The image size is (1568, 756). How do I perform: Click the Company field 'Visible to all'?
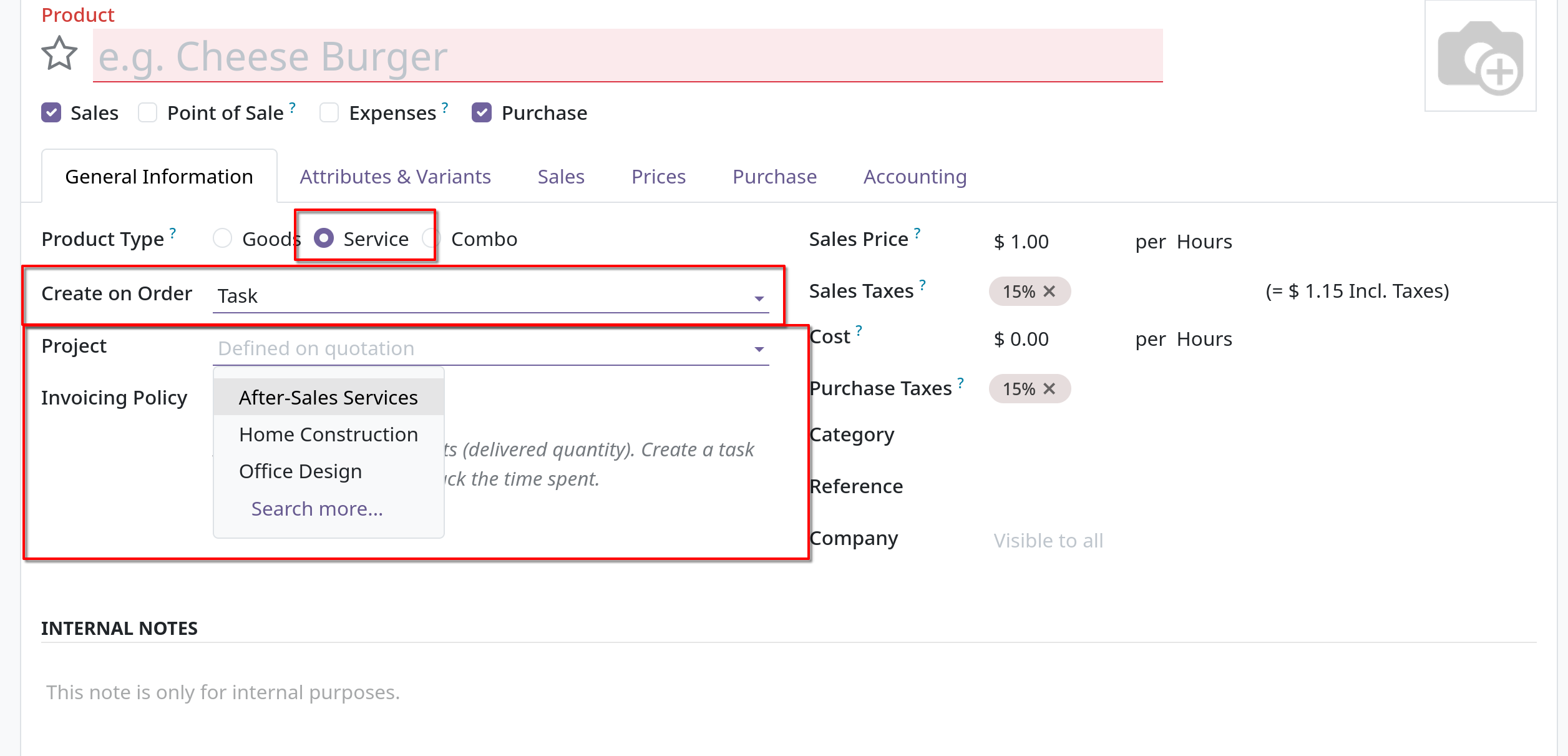pyautogui.click(x=1048, y=541)
